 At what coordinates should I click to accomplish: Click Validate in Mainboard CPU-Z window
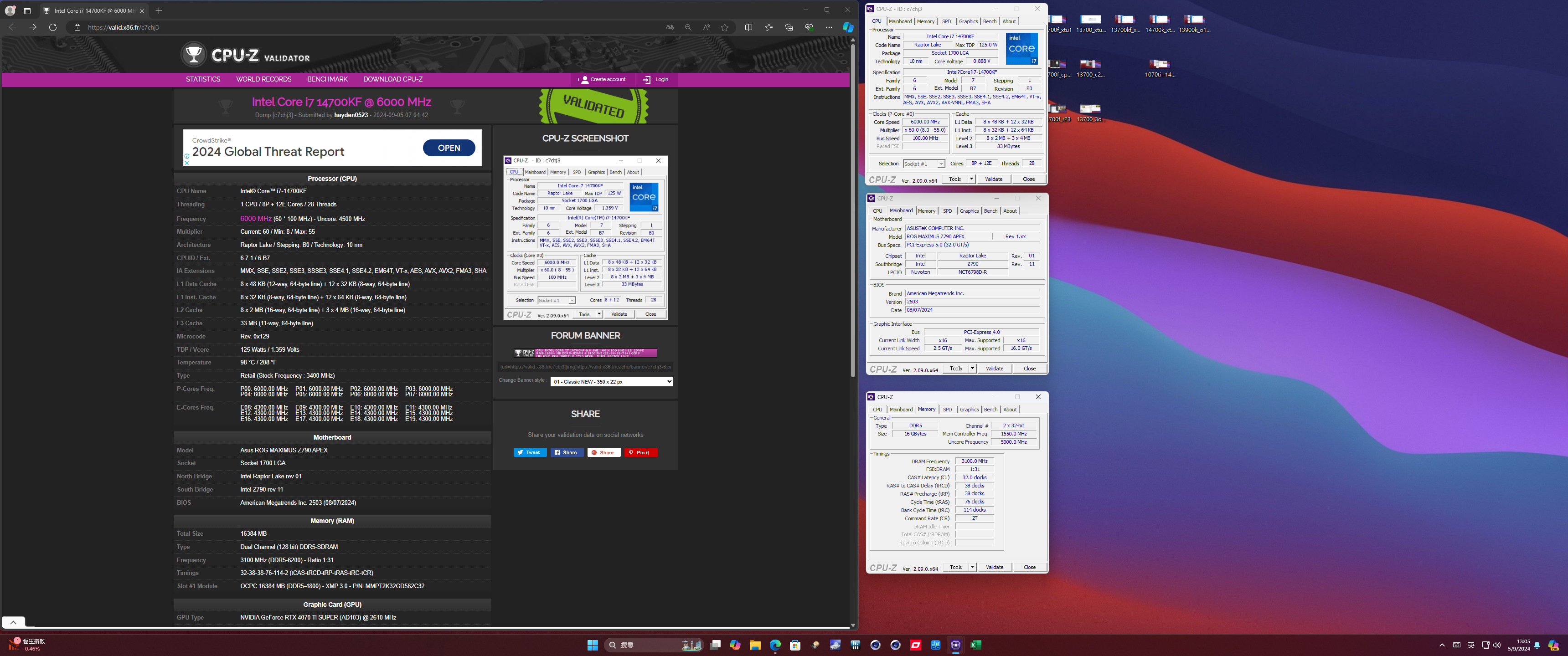pos(994,368)
